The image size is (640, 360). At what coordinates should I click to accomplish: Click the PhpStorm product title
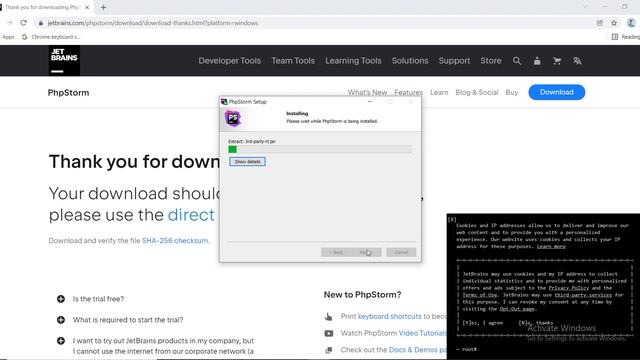tap(68, 93)
